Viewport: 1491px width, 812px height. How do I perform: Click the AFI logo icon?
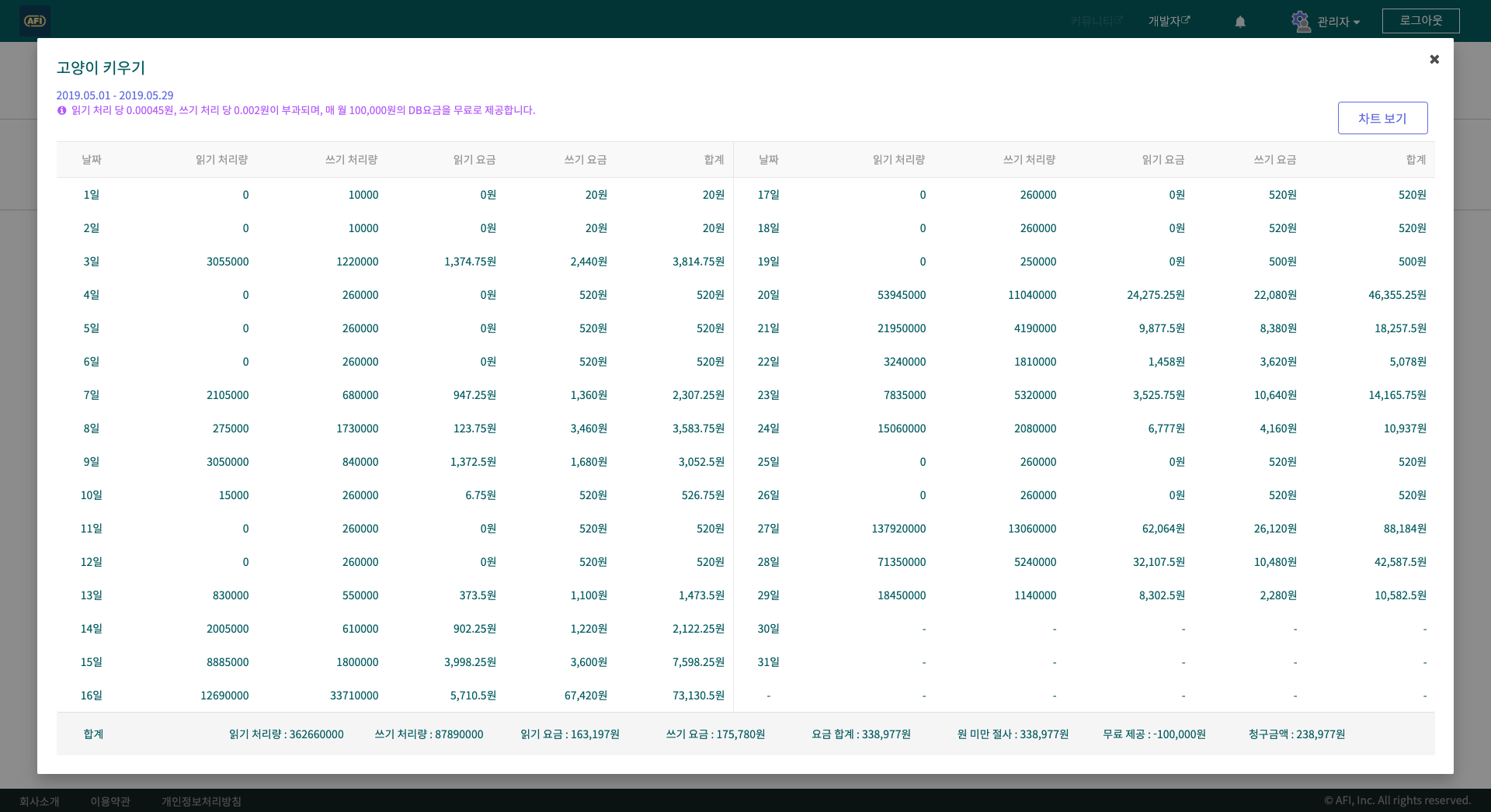click(35, 21)
